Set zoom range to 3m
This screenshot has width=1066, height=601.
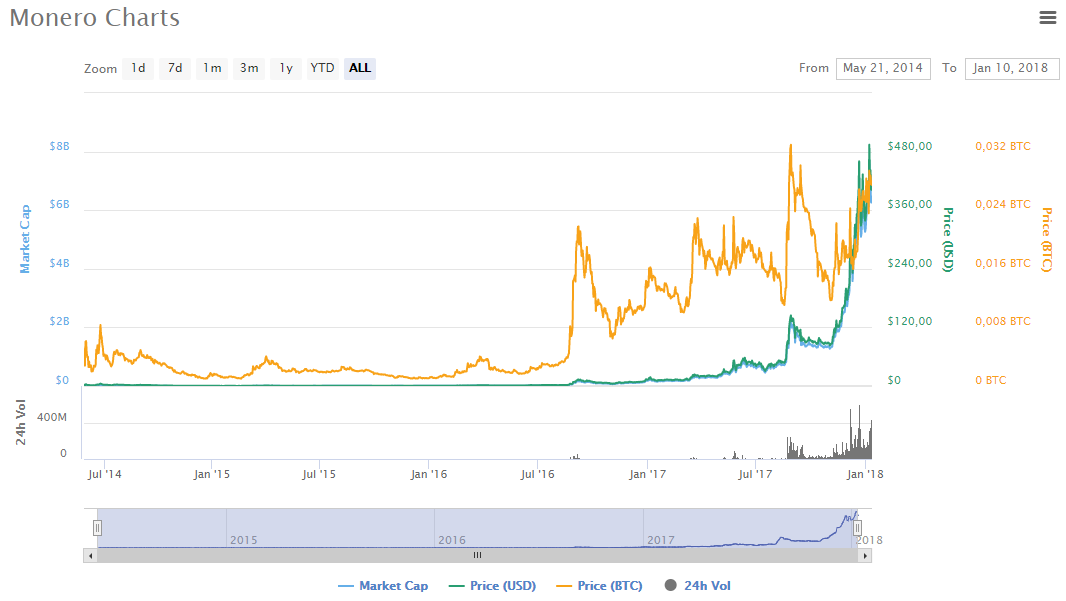coord(249,68)
